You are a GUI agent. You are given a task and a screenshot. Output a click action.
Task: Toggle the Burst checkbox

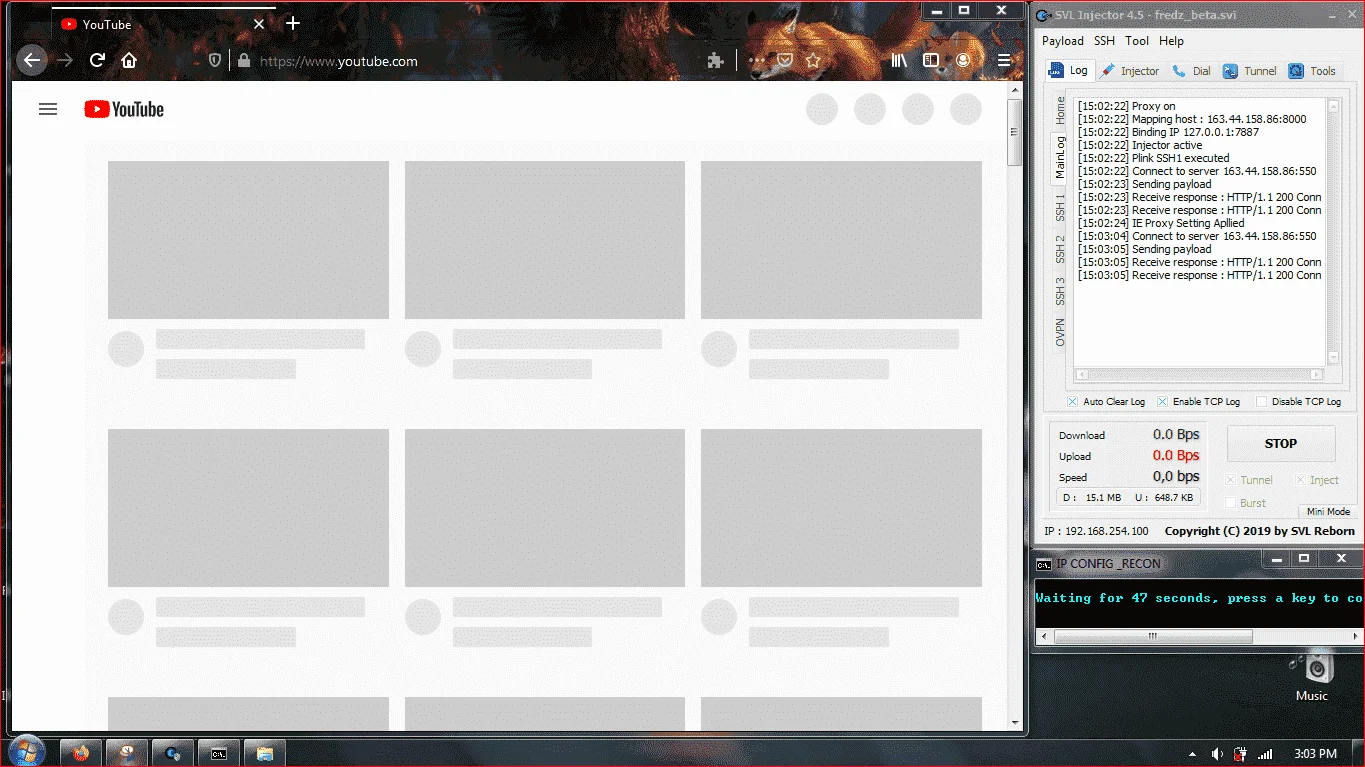pyautogui.click(x=1231, y=503)
